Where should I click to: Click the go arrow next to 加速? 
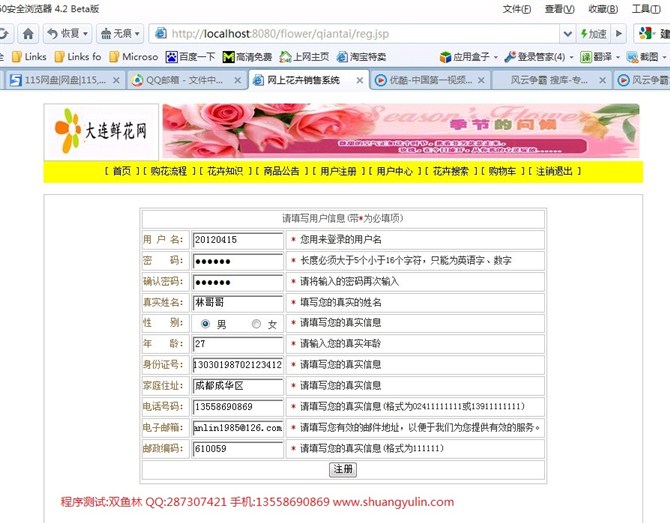pyautogui.click(x=619, y=34)
